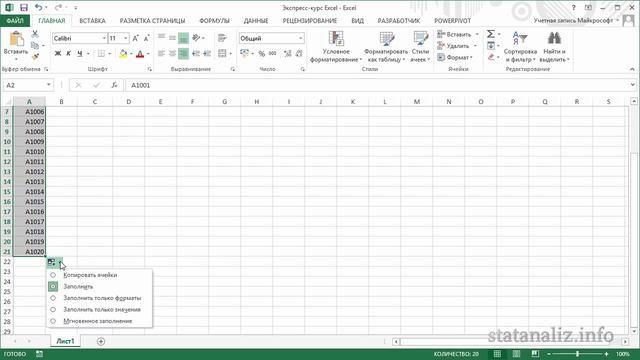This screenshot has width=640, height=360.
Task: Click the Clear eraser icon
Action: 491,57
